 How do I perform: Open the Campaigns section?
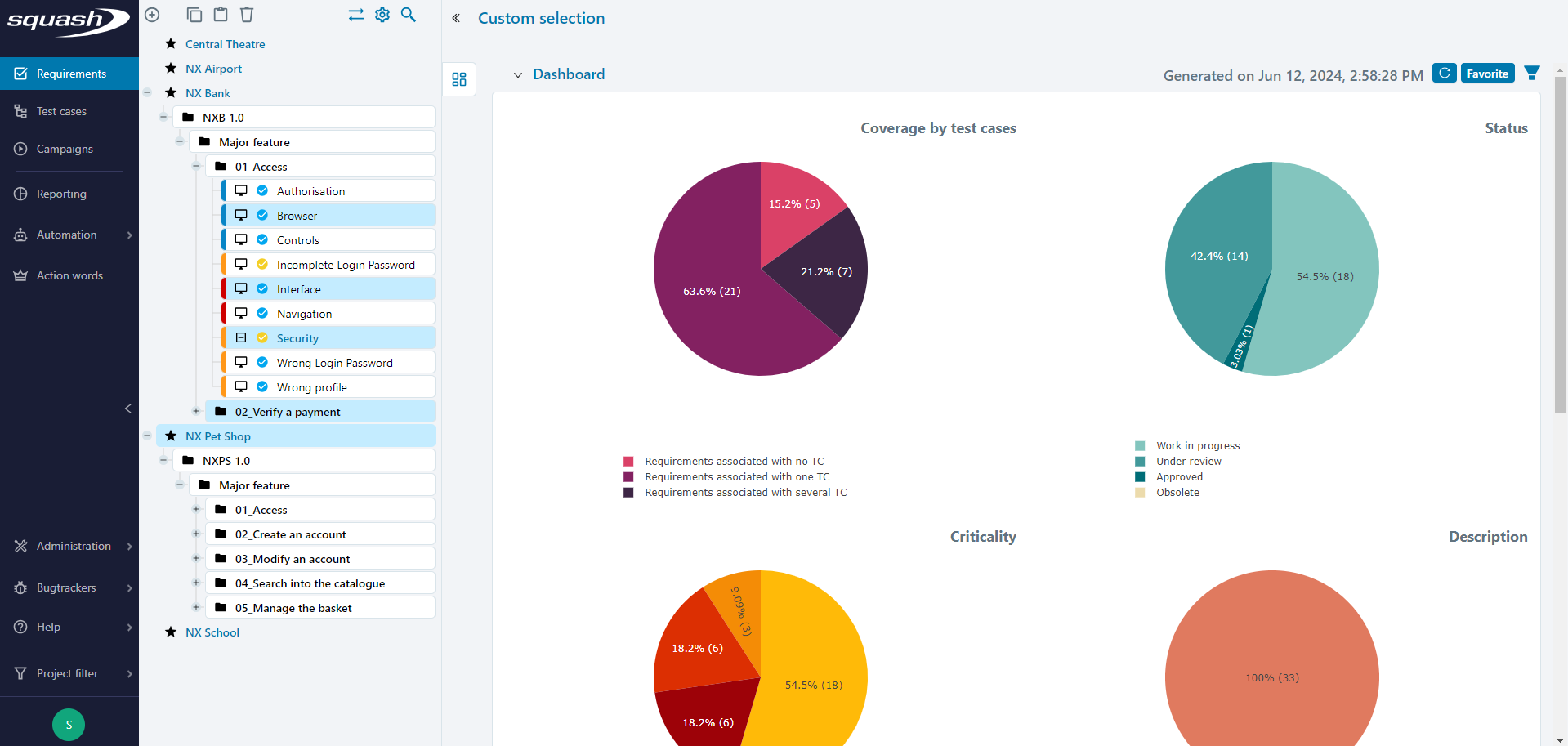[64, 149]
